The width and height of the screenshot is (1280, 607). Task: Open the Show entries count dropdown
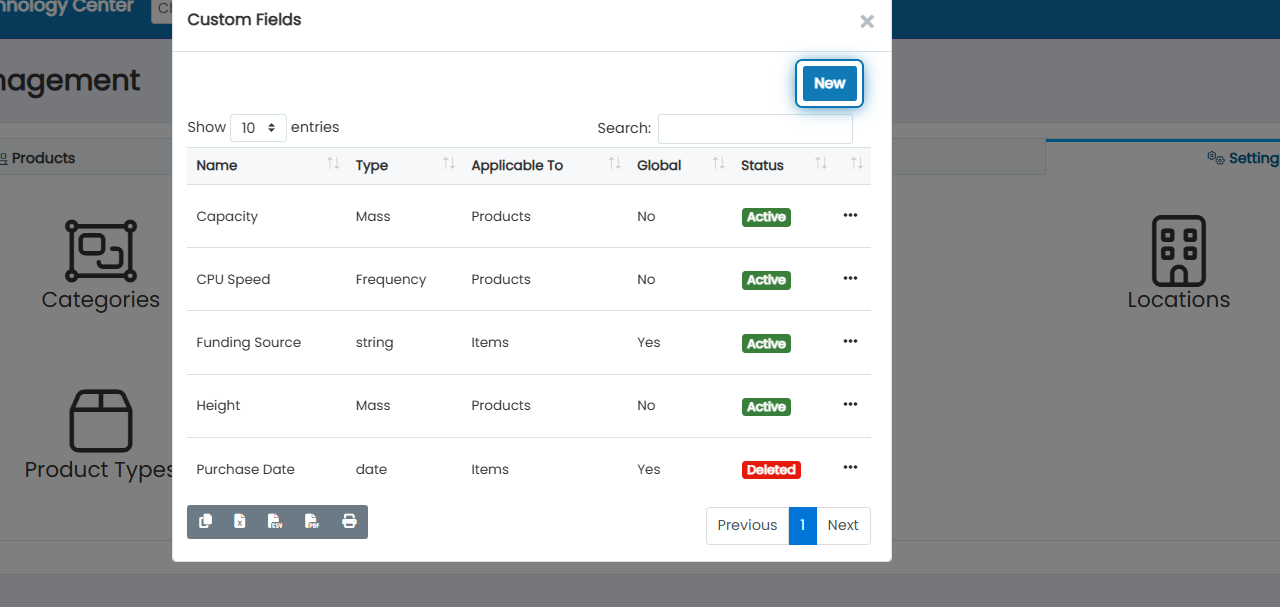tap(258, 128)
